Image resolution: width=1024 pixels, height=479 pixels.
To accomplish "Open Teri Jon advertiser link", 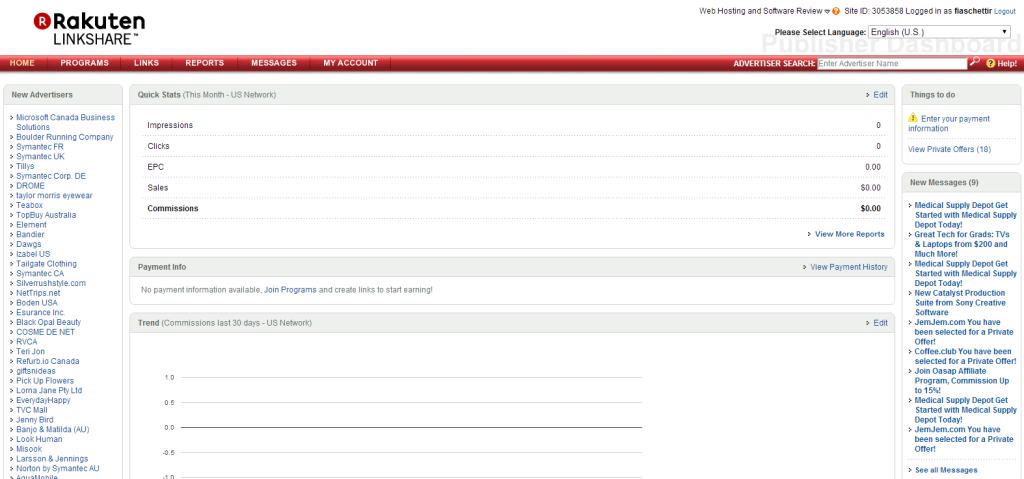I will point(31,352).
